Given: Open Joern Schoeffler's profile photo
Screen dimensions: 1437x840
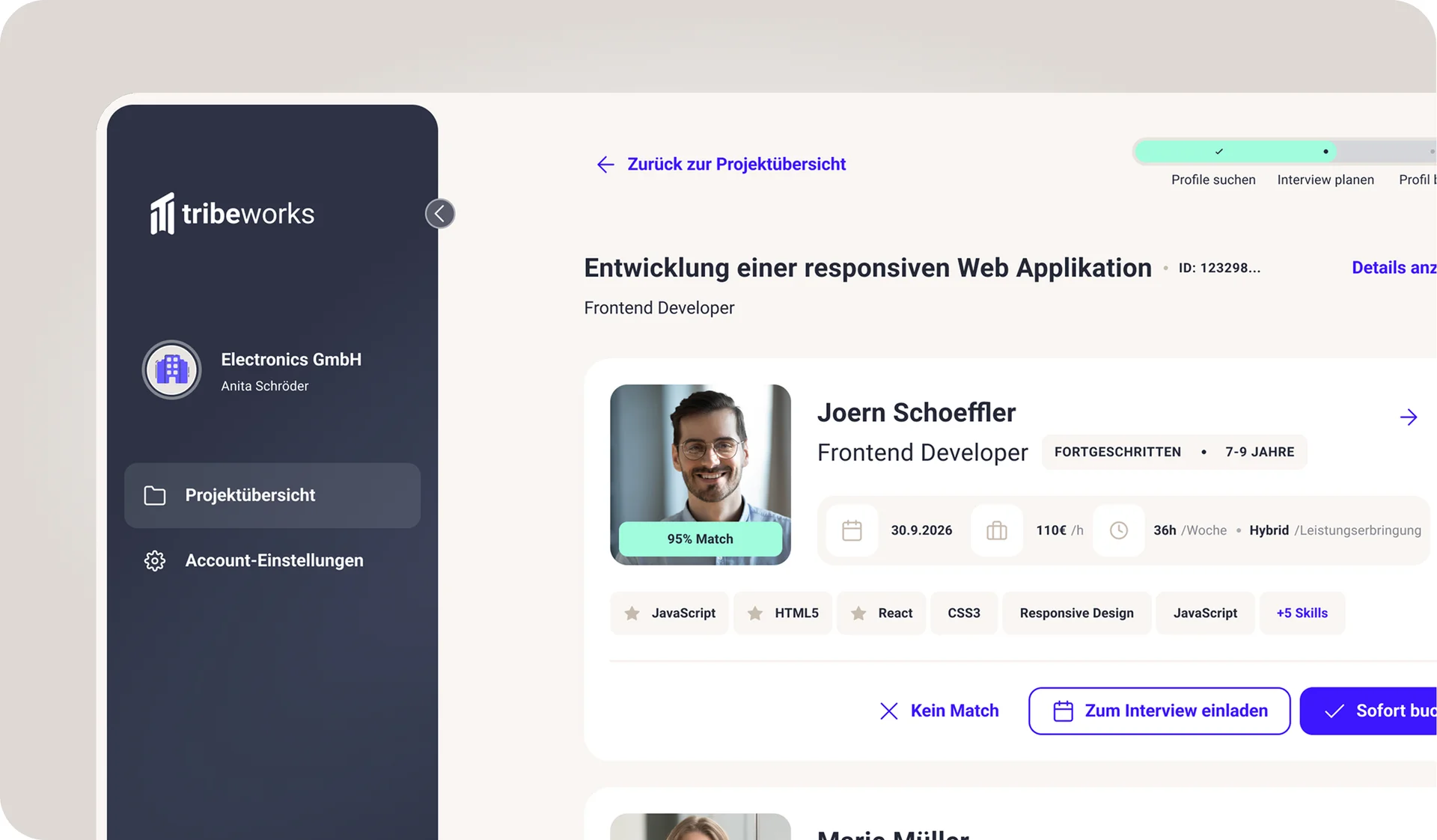Looking at the screenshot, I should [x=701, y=474].
